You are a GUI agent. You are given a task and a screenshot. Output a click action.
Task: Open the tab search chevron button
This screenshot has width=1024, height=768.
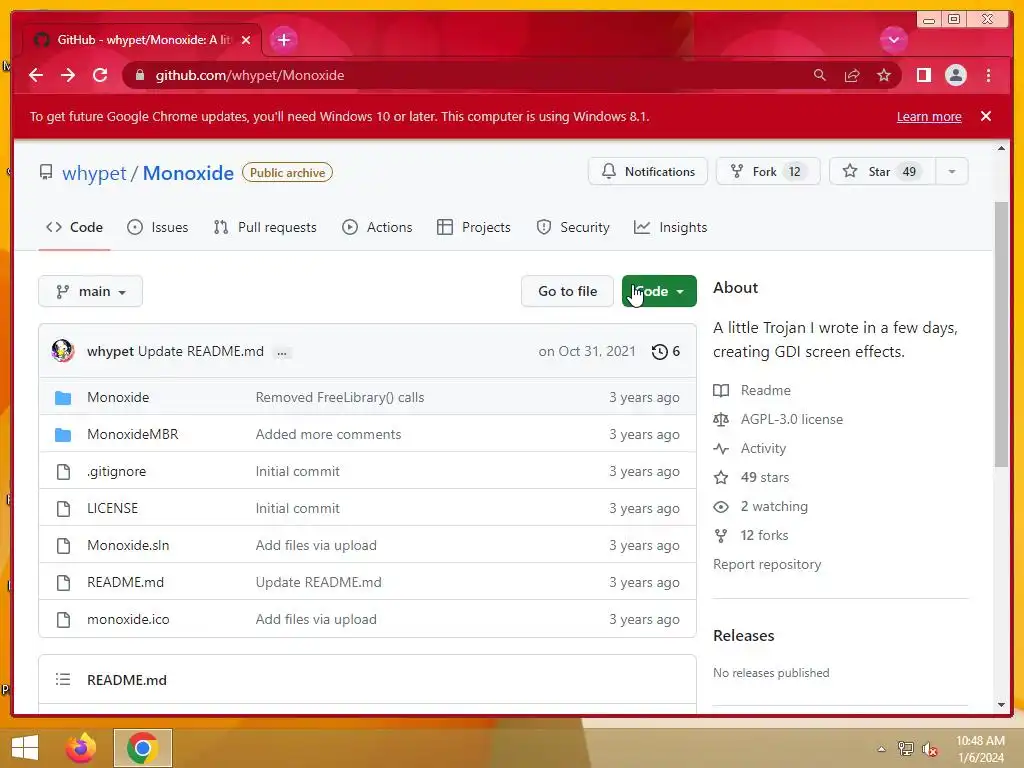893,40
